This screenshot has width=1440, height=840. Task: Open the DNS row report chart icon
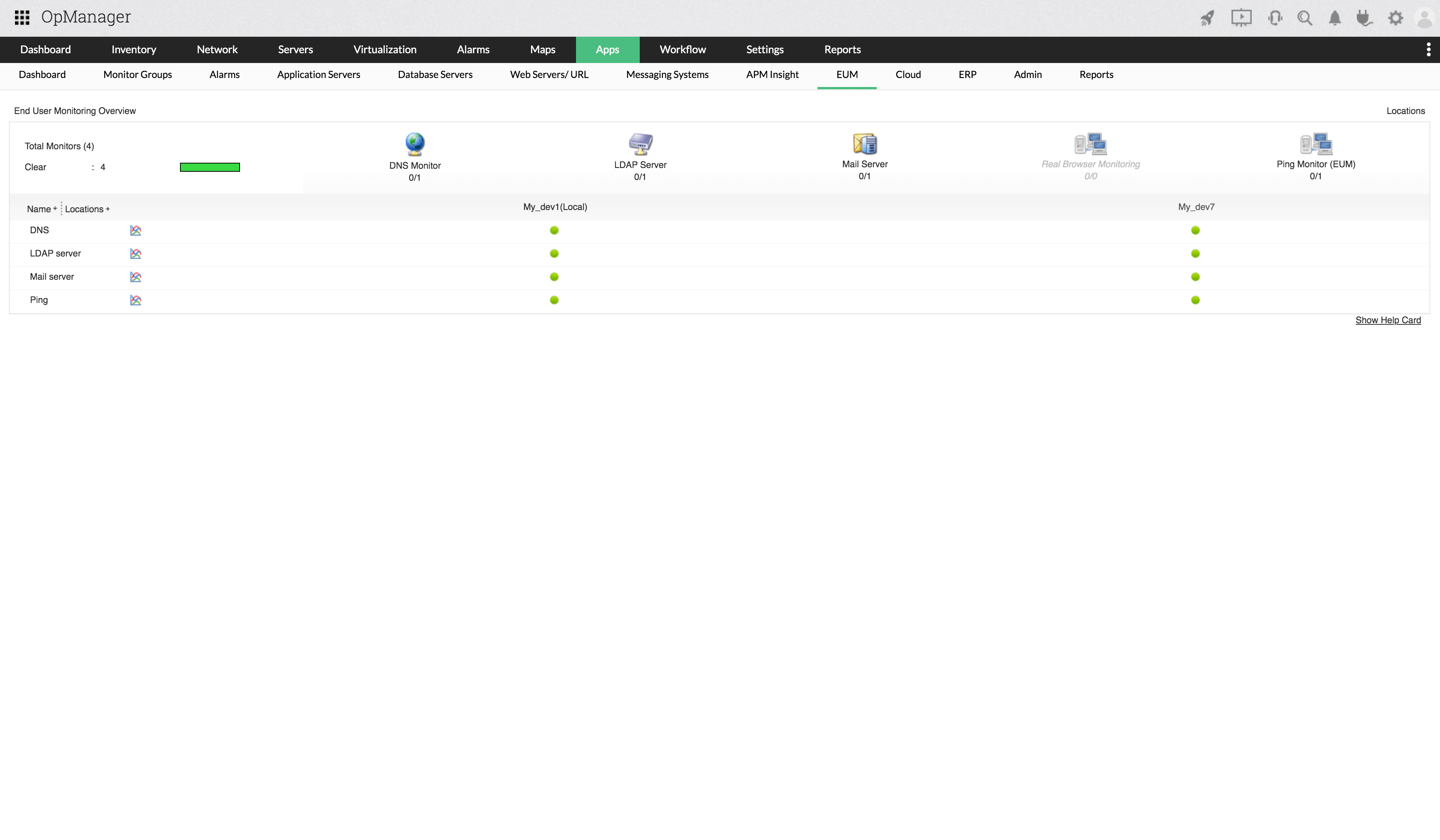pyautogui.click(x=135, y=230)
